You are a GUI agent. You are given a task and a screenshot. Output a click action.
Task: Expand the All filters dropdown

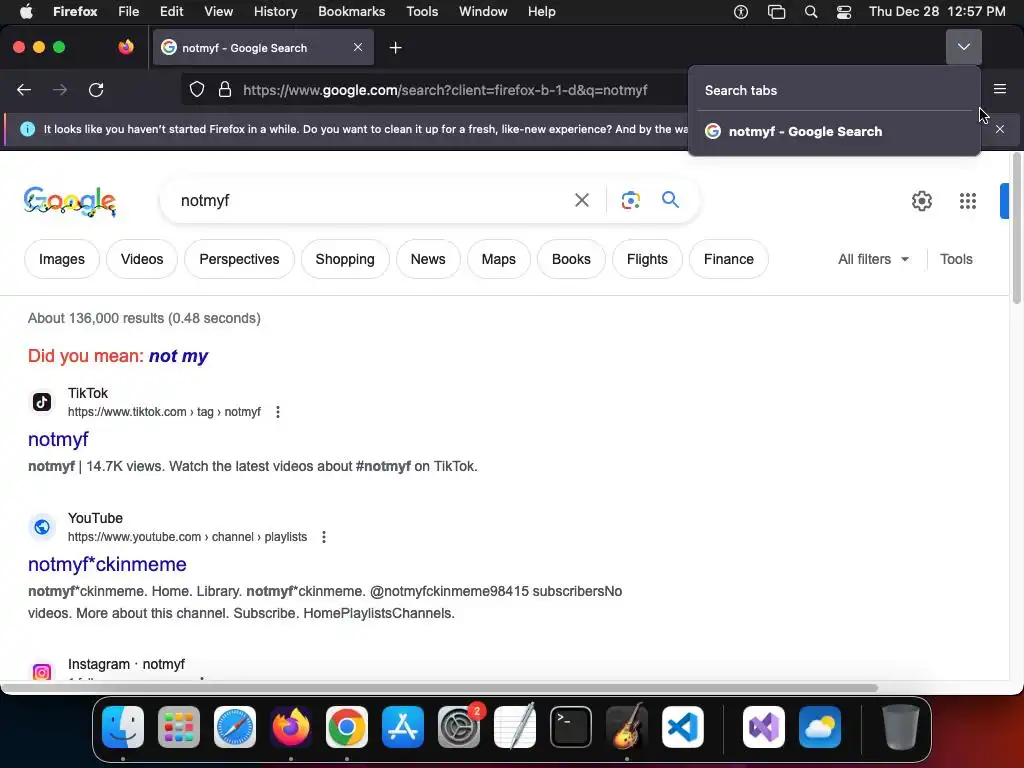point(873,259)
